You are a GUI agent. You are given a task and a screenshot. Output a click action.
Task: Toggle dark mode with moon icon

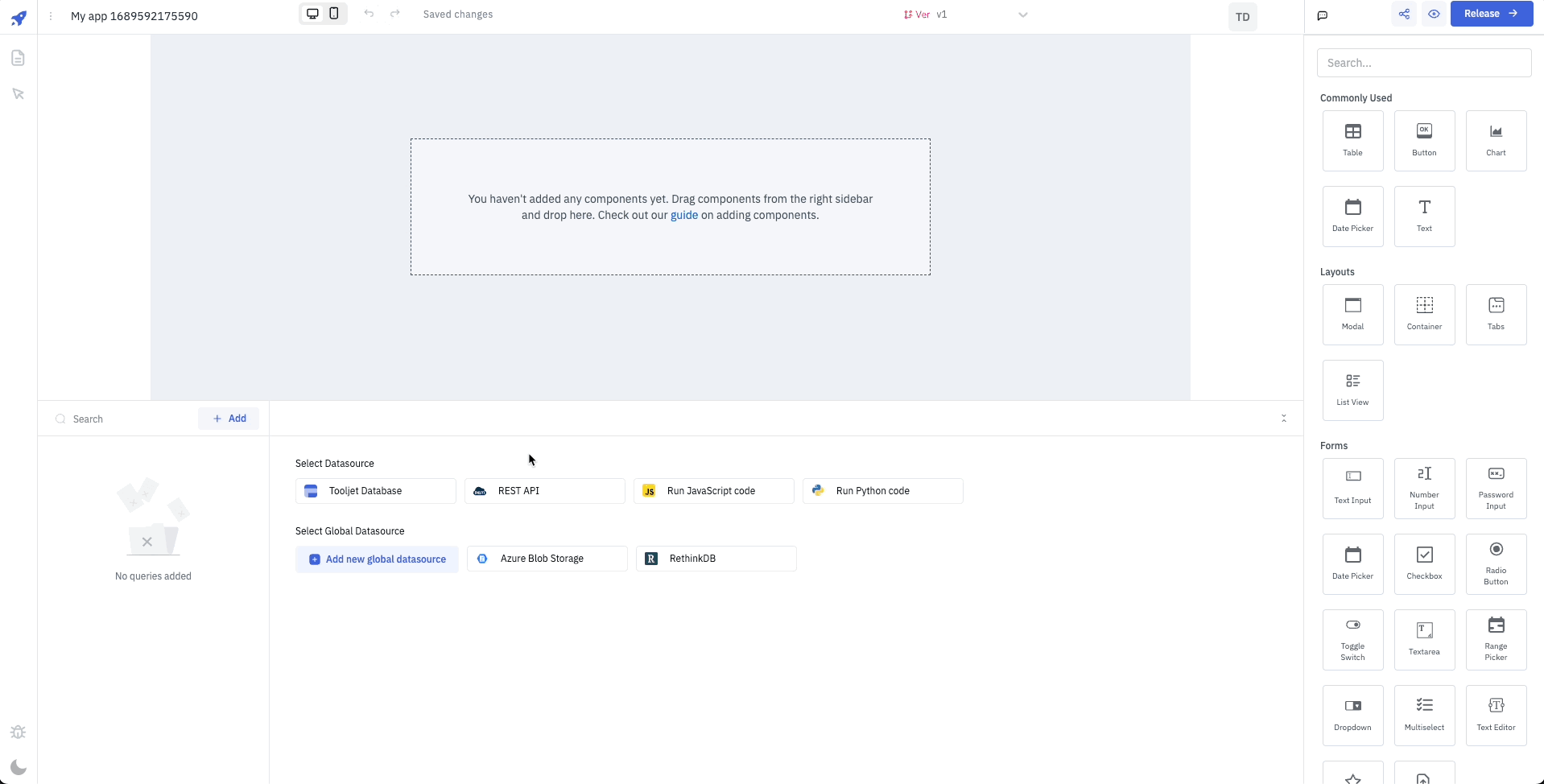coord(18,767)
